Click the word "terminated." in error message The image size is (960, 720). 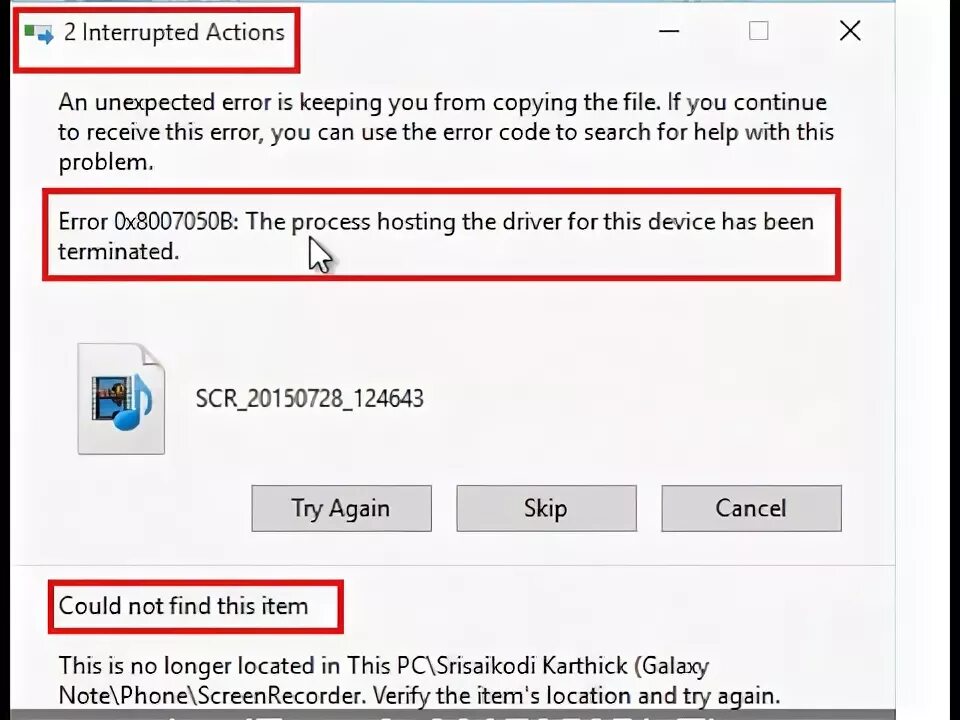(119, 251)
